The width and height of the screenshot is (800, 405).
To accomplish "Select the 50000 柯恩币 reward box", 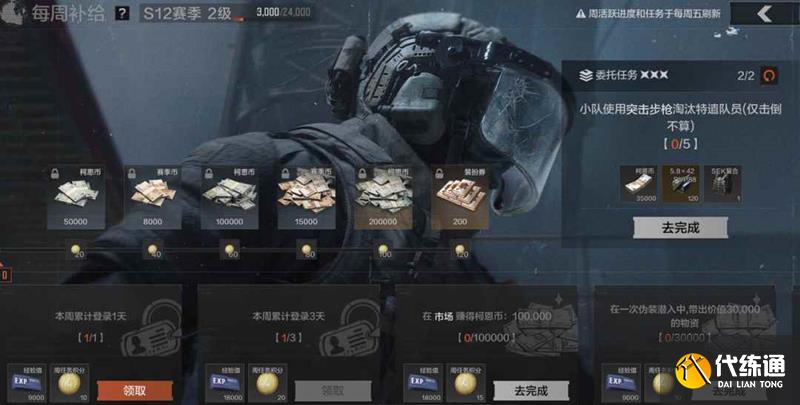I will (76, 197).
